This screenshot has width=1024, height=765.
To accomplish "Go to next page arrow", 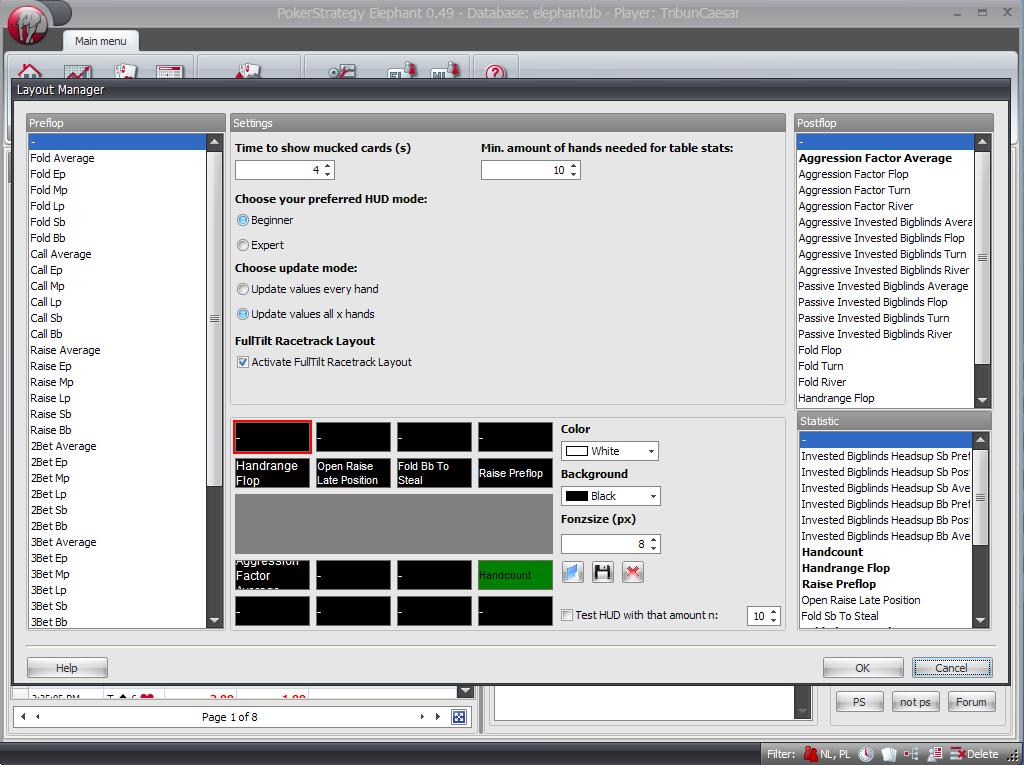I will click(422, 717).
